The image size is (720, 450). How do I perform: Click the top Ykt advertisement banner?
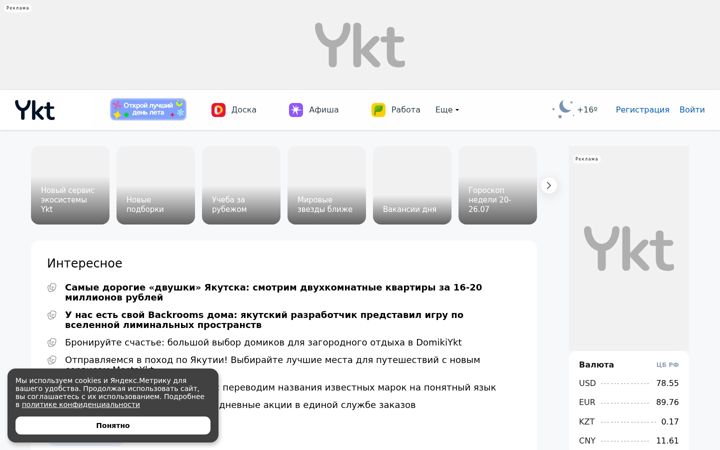tap(360, 45)
